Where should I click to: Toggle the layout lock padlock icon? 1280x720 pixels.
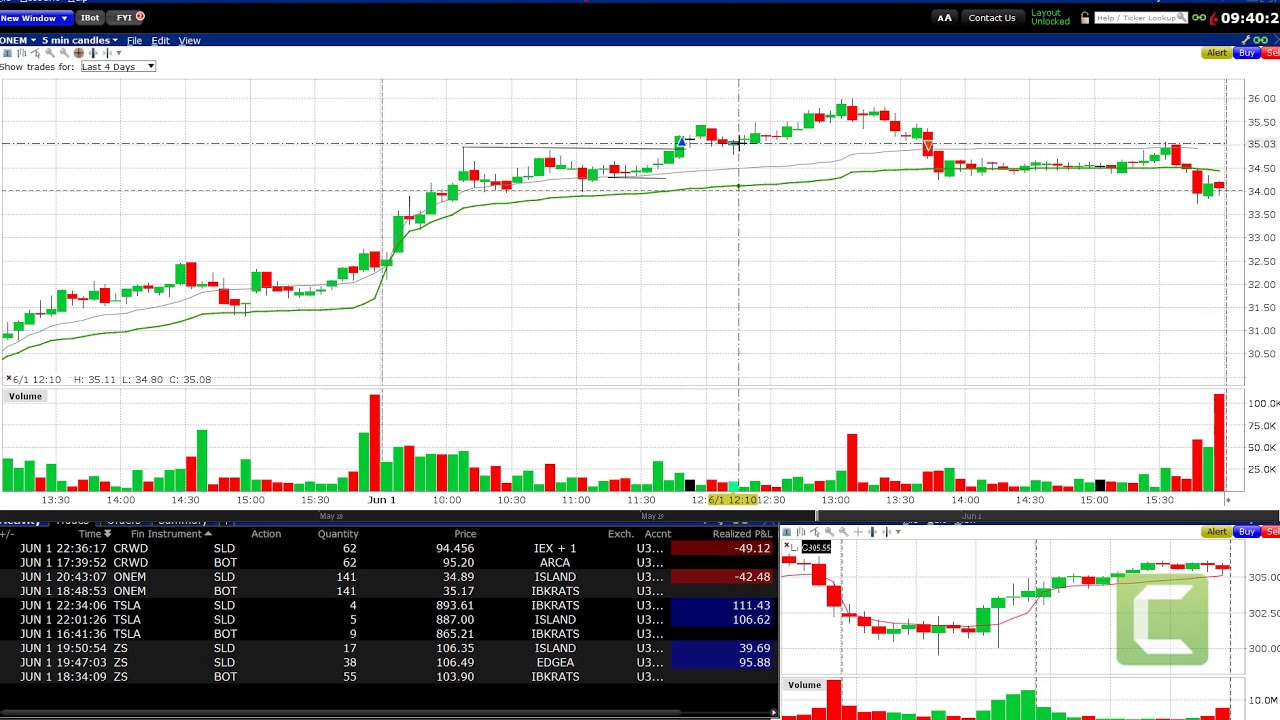(1085, 18)
